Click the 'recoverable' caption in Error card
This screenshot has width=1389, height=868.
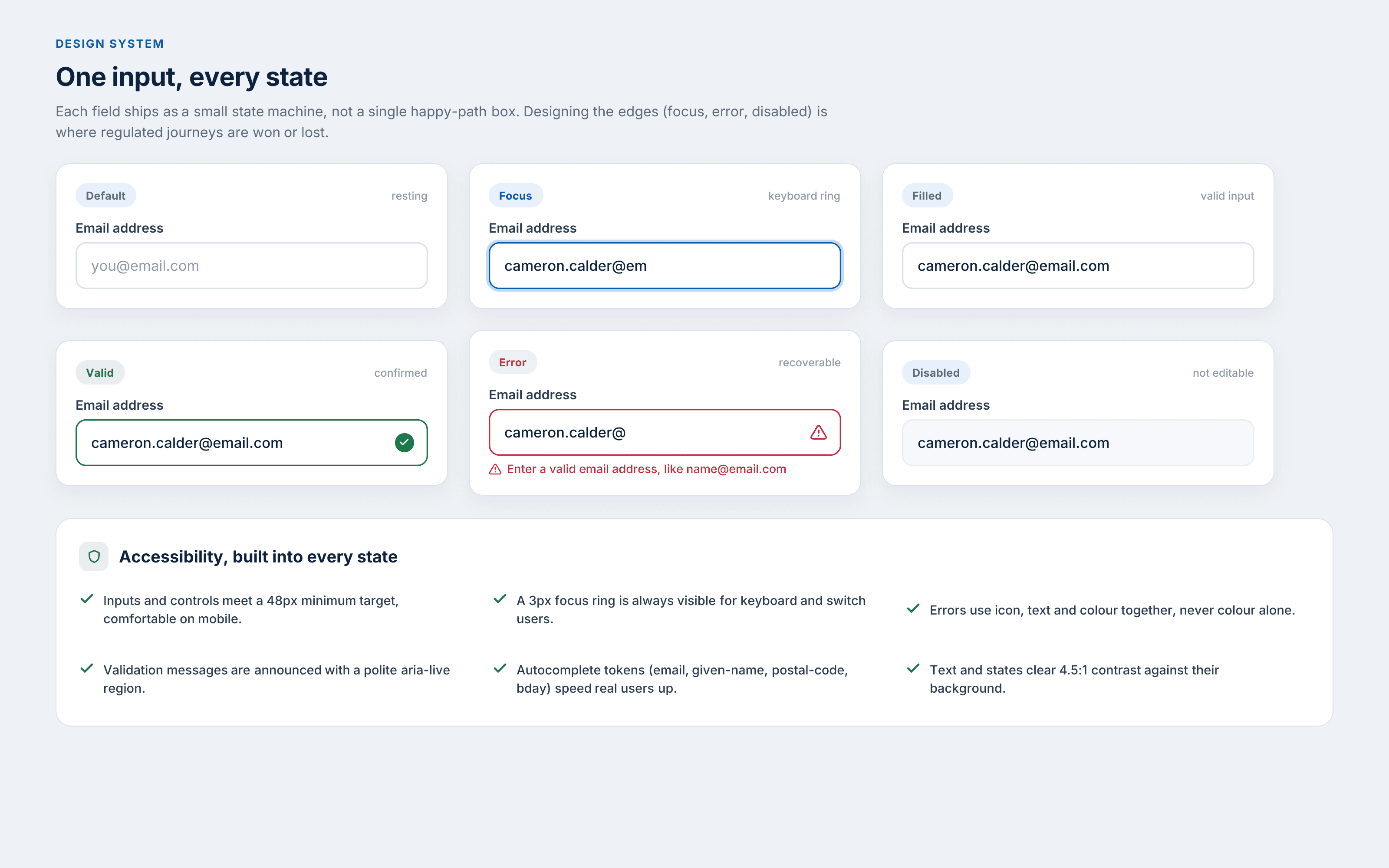pyautogui.click(x=809, y=362)
